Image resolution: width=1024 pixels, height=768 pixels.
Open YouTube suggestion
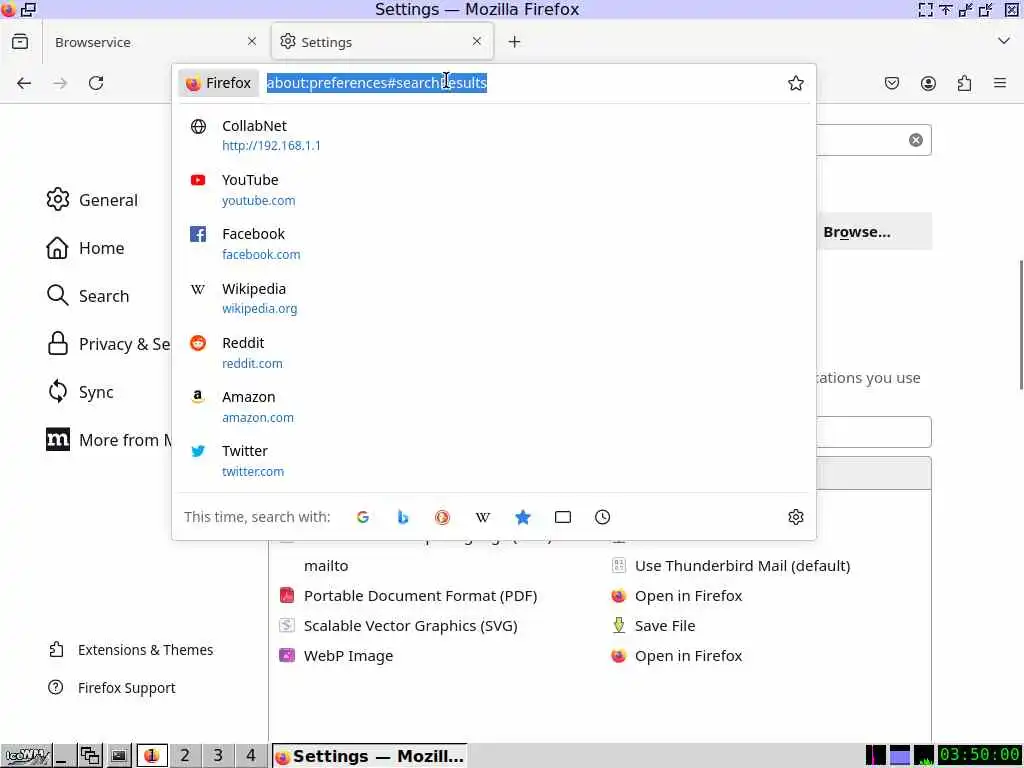tap(494, 189)
